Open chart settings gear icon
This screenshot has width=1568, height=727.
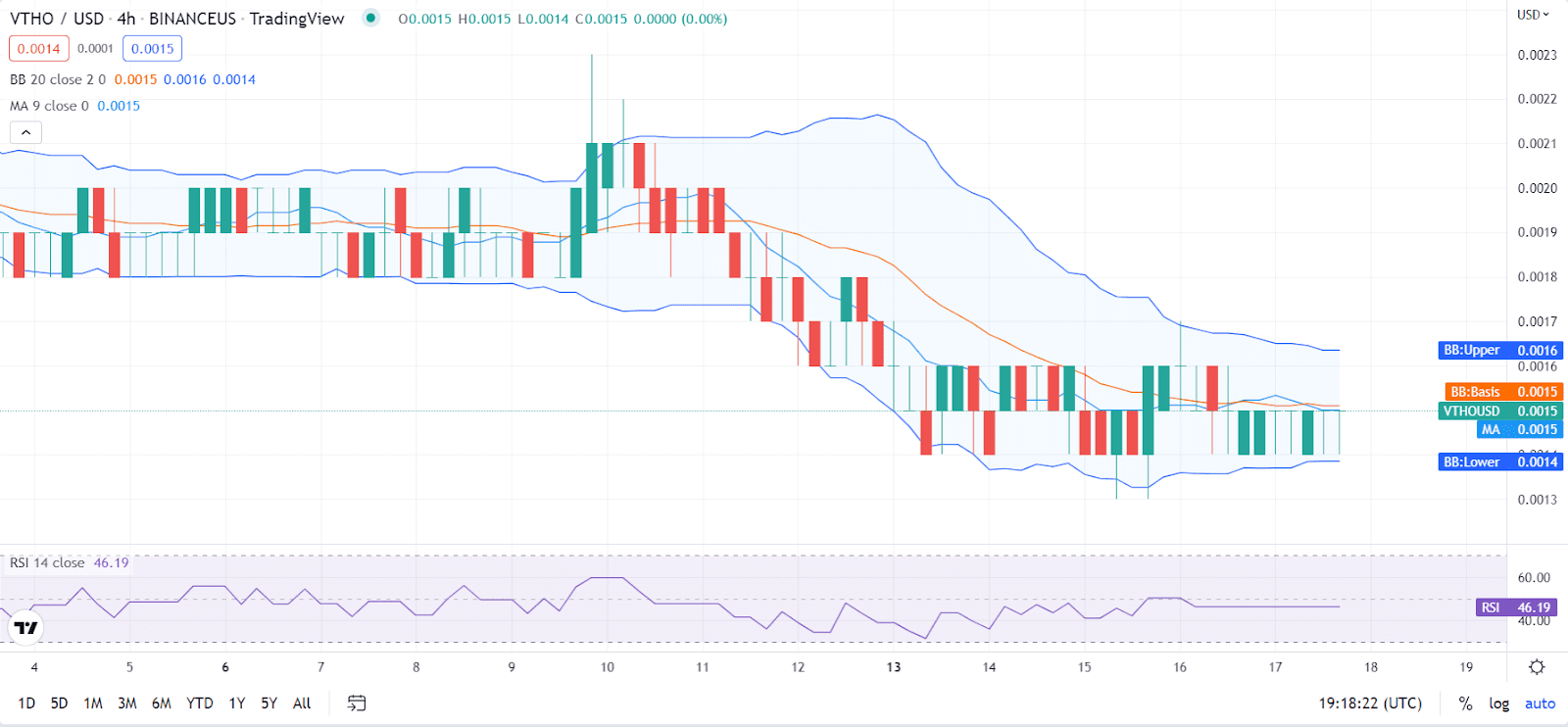(1537, 667)
